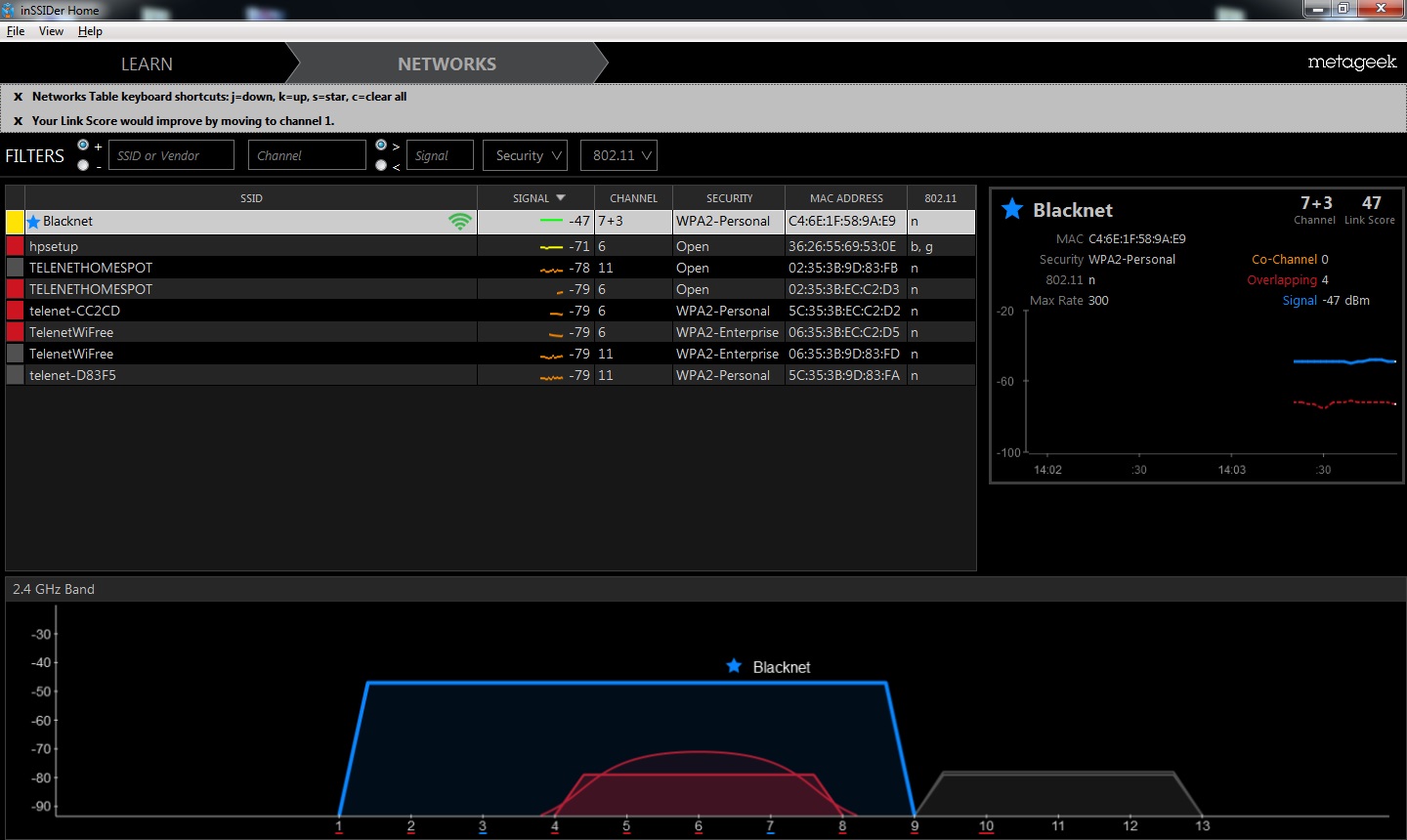The width and height of the screenshot is (1407, 840).
Task: Select the exclude (-) SSID filter radio
Action: point(83,165)
